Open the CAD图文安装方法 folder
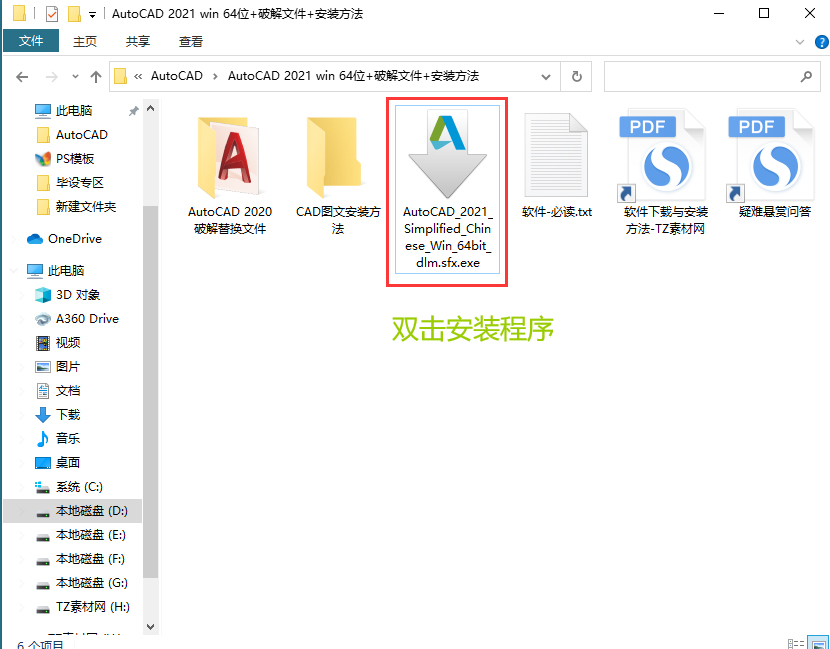 [x=338, y=175]
